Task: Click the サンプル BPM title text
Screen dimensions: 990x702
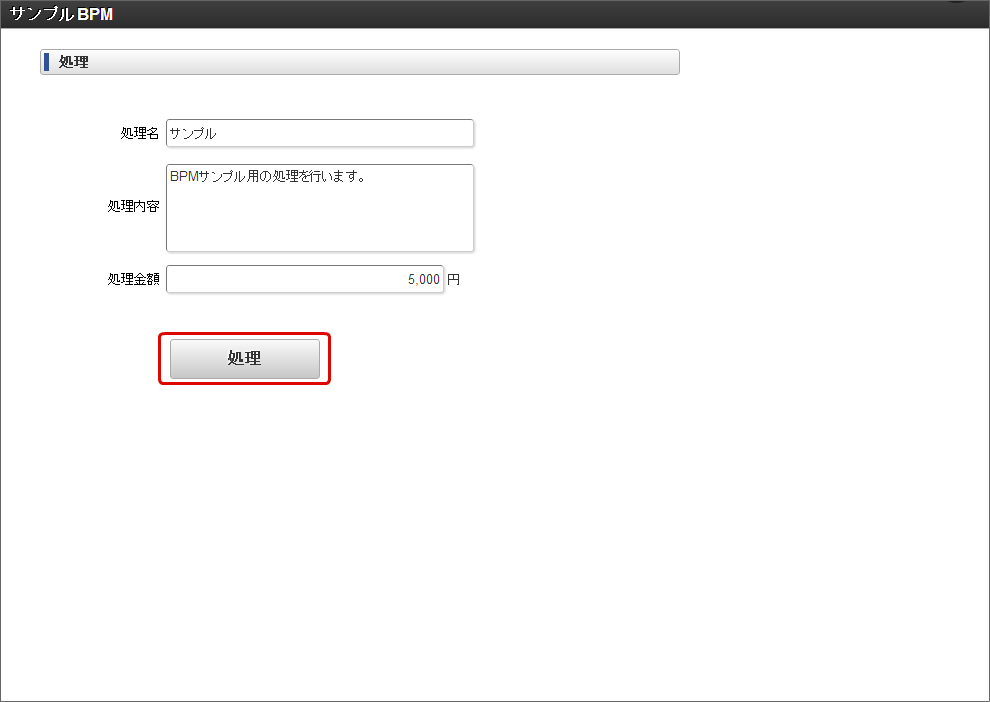Action: pyautogui.click(x=61, y=14)
